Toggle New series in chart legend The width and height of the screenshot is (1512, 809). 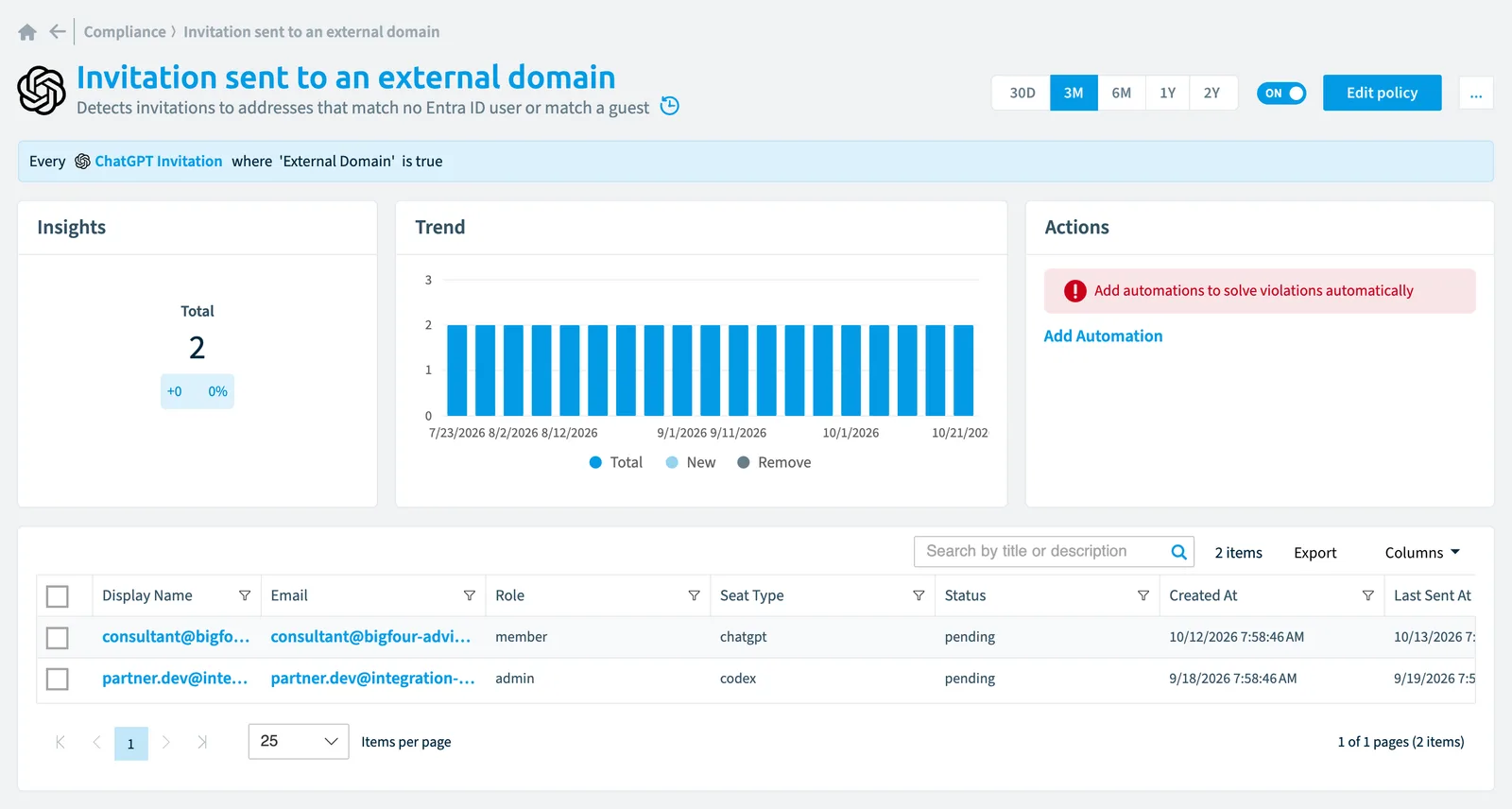691,462
